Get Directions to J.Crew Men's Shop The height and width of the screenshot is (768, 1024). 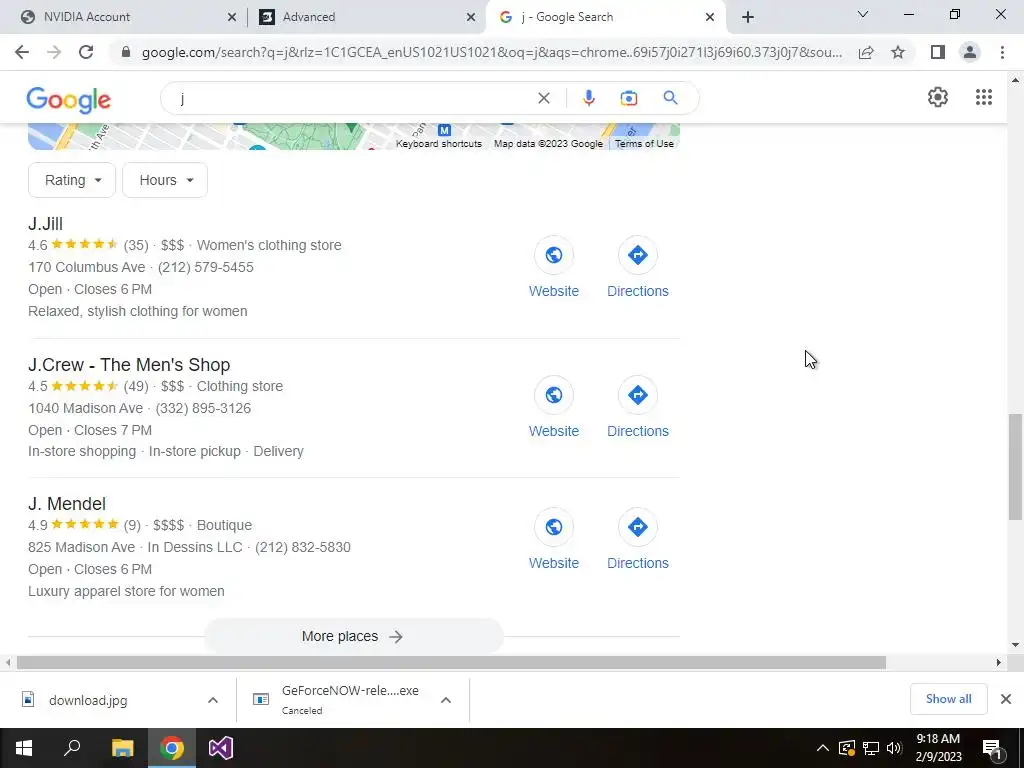pyautogui.click(x=637, y=395)
